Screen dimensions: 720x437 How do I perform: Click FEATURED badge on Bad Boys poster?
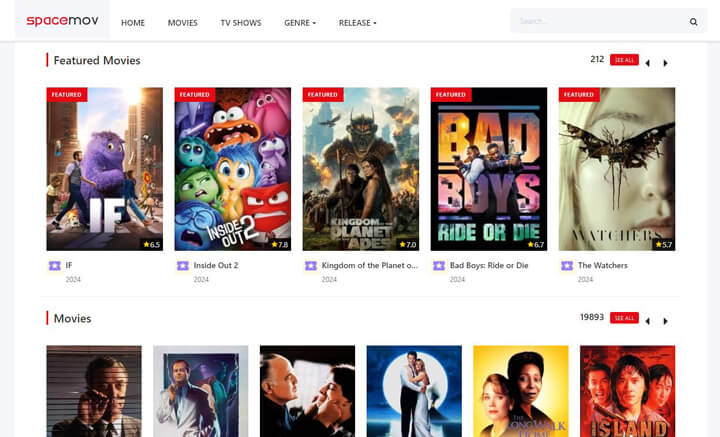[x=451, y=95]
